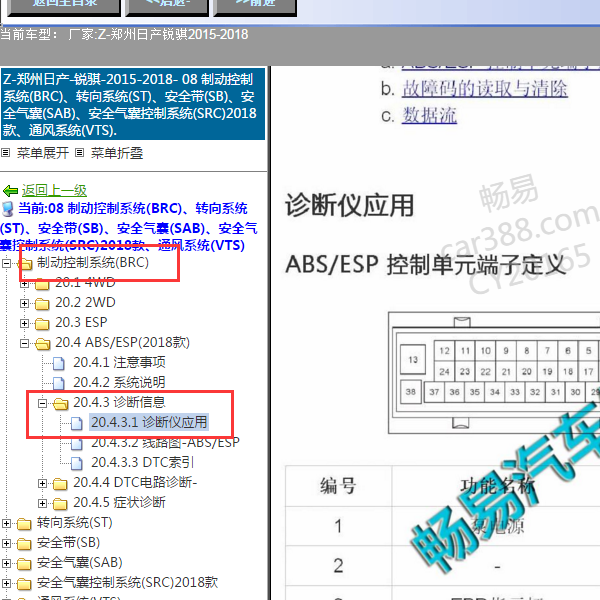This screenshot has height=600, width=600.
Task: Click the 20.3 ESP folder icon
Action: coord(42,324)
